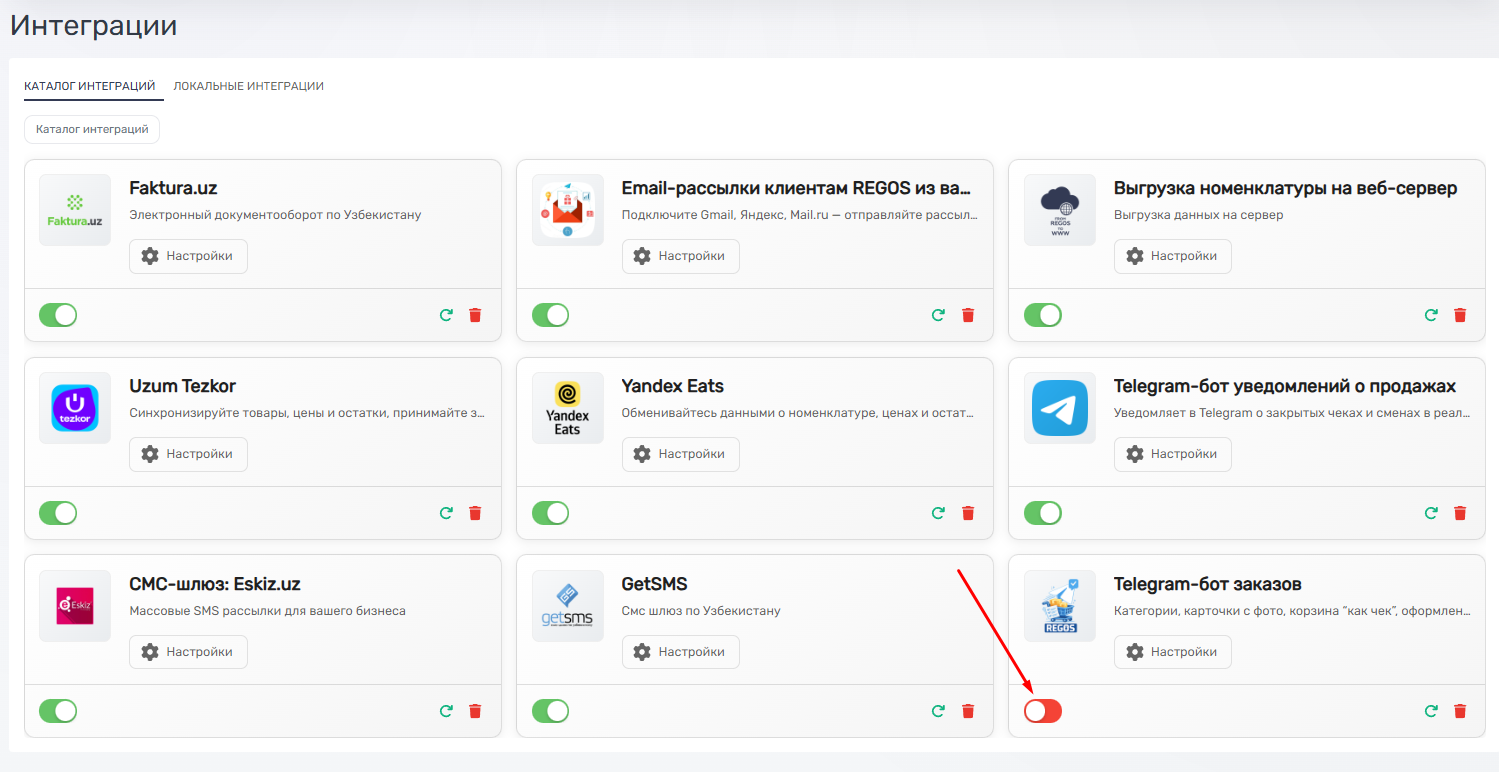Click trash icon on Email-рассылки card
The height and width of the screenshot is (772, 1499).
[967, 315]
